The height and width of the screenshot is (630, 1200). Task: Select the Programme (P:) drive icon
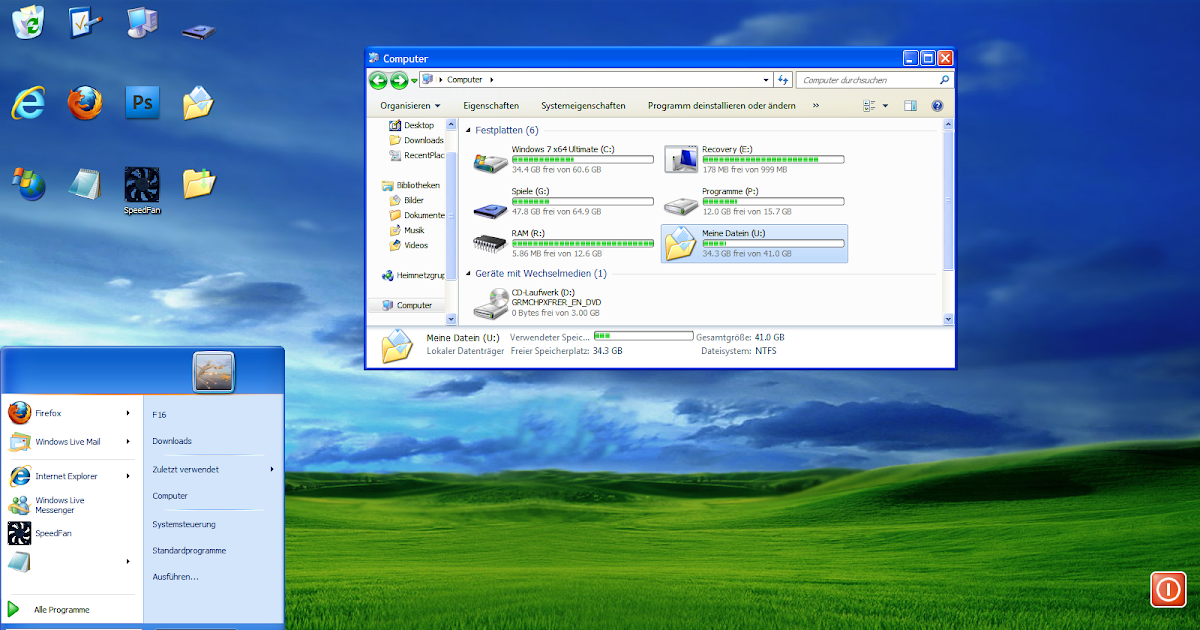pyautogui.click(x=681, y=204)
